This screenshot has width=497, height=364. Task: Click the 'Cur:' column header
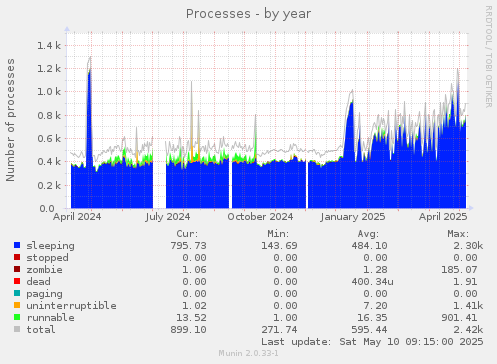coord(187,234)
